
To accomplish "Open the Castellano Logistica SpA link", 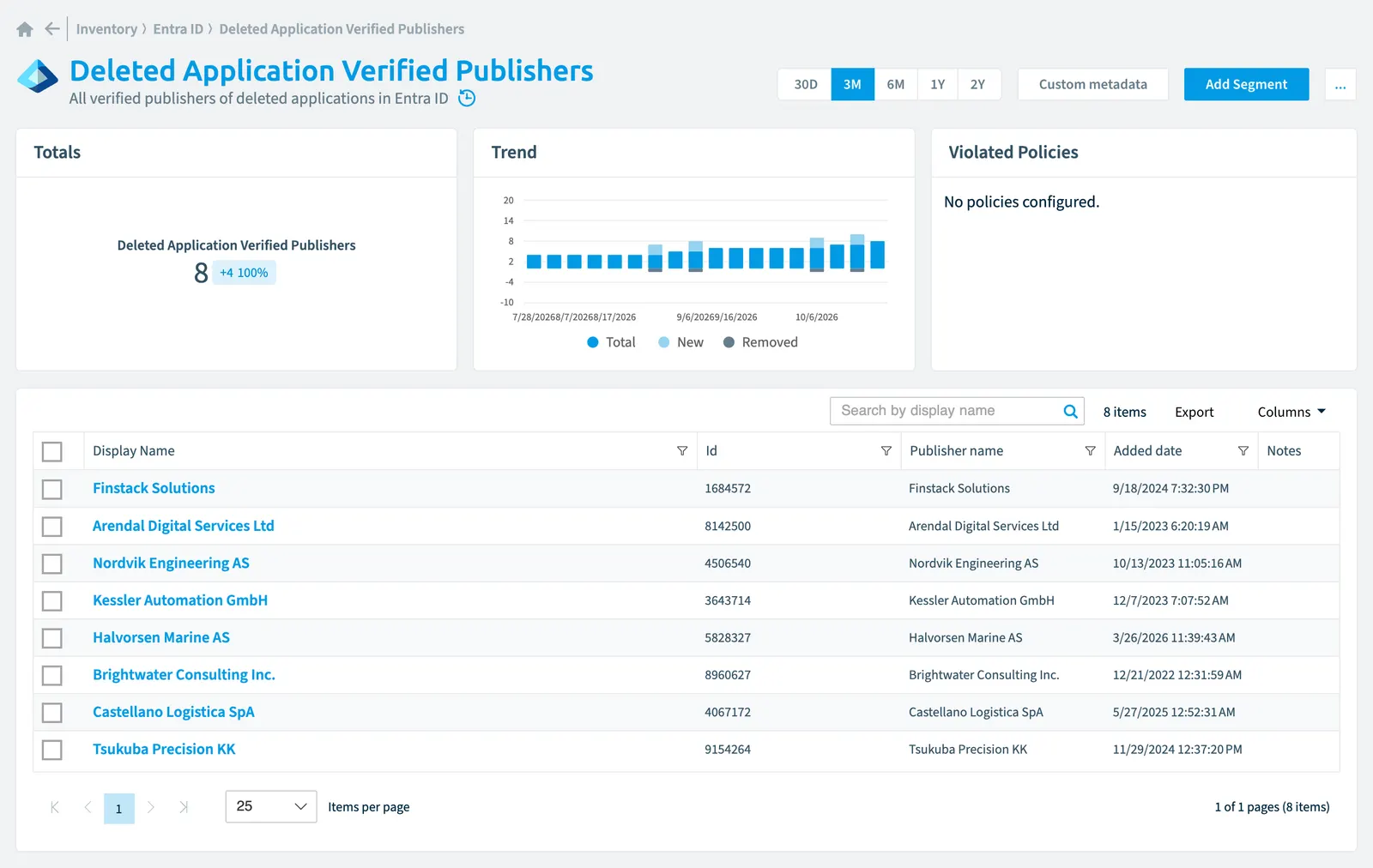I will pos(173,712).
